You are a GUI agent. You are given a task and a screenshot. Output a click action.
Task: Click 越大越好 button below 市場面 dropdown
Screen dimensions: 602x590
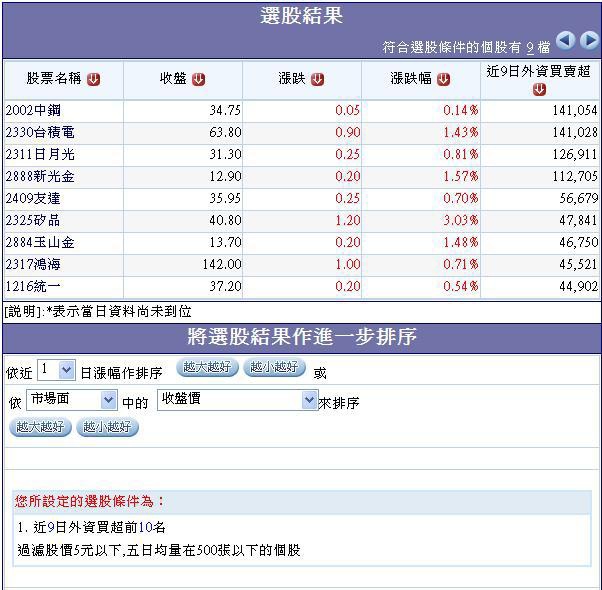(40, 427)
